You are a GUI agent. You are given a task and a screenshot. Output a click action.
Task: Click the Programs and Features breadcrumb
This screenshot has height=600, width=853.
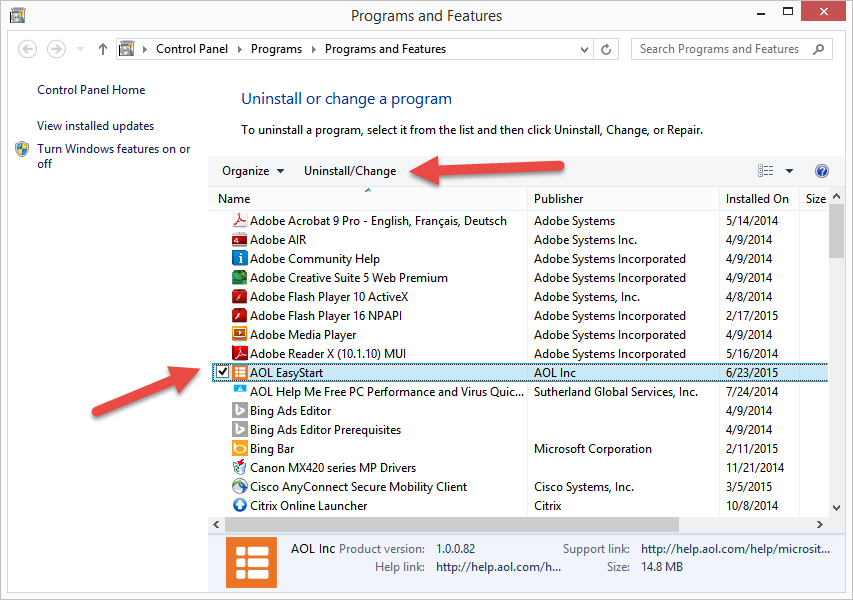click(x=385, y=50)
